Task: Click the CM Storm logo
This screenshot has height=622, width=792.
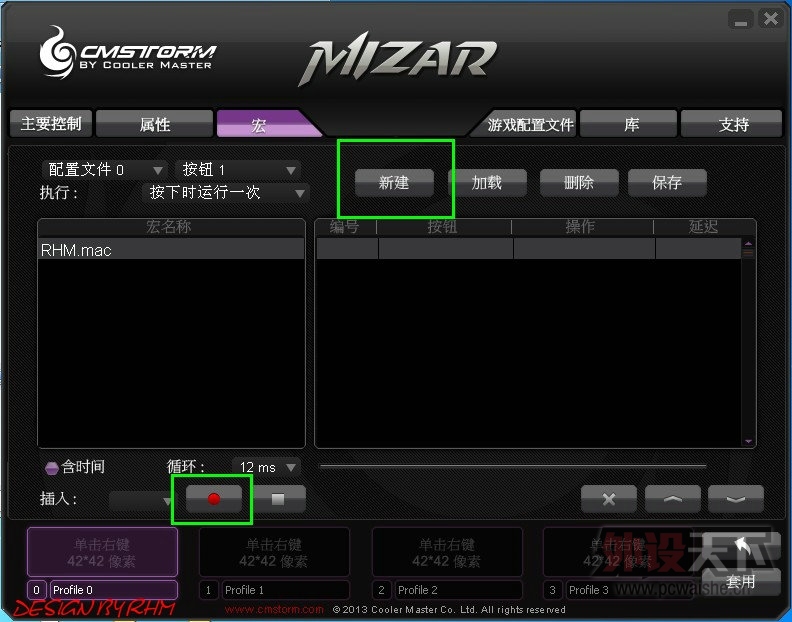Action: click(128, 53)
